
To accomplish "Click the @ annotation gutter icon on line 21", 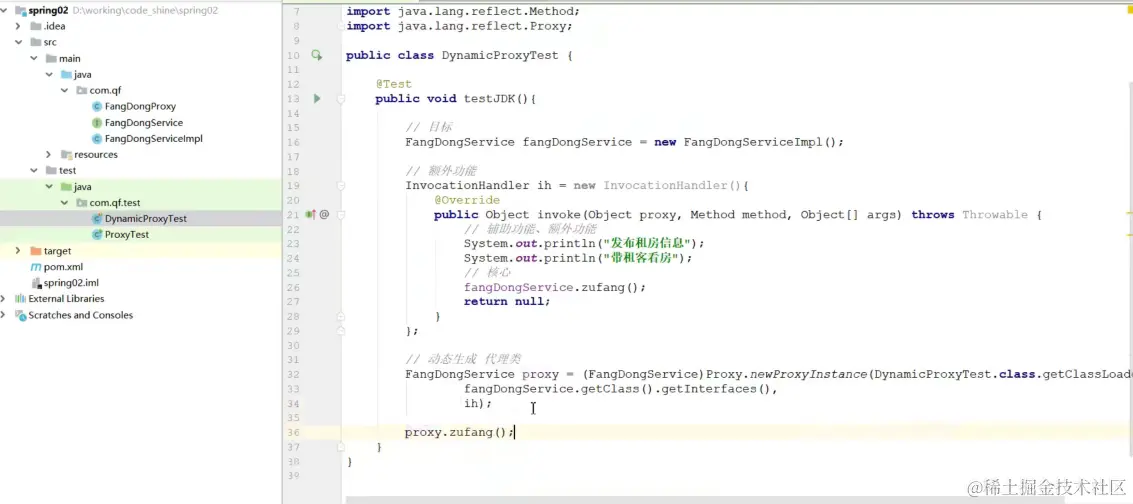I will click(324, 214).
